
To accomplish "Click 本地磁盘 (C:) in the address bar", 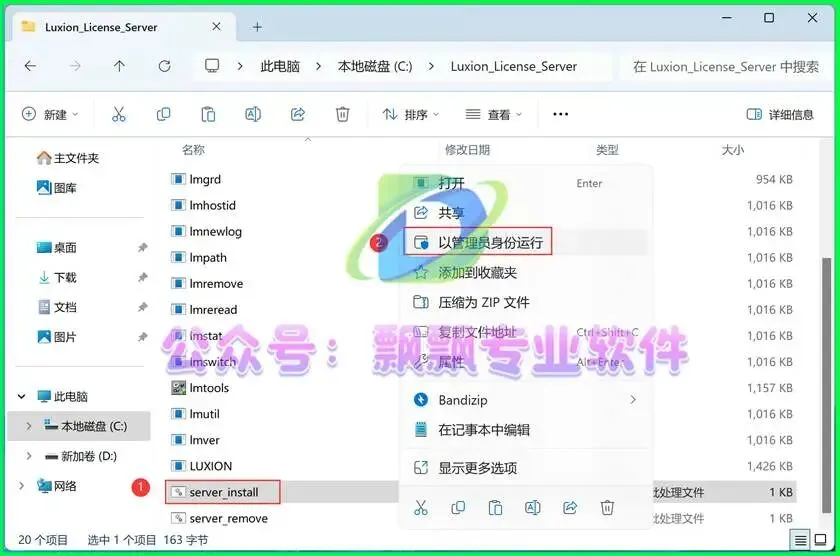I will coord(375,66).
